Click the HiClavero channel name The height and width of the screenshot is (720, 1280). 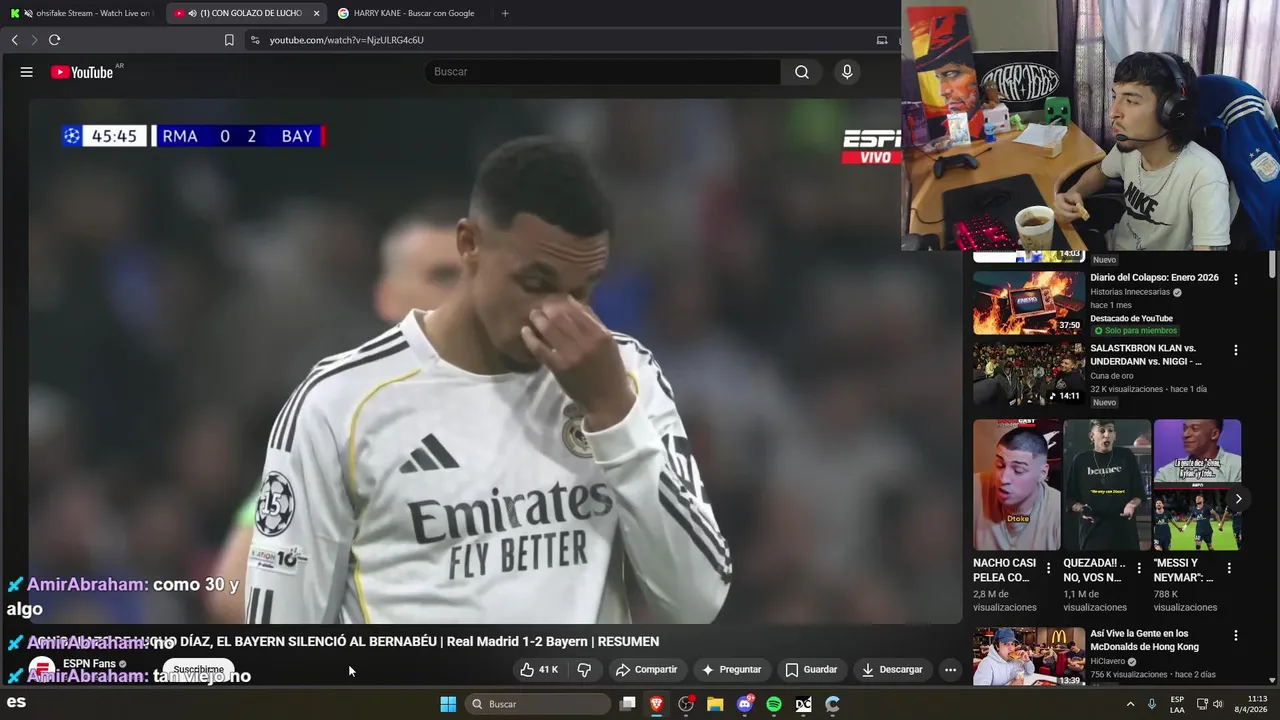1109,662
